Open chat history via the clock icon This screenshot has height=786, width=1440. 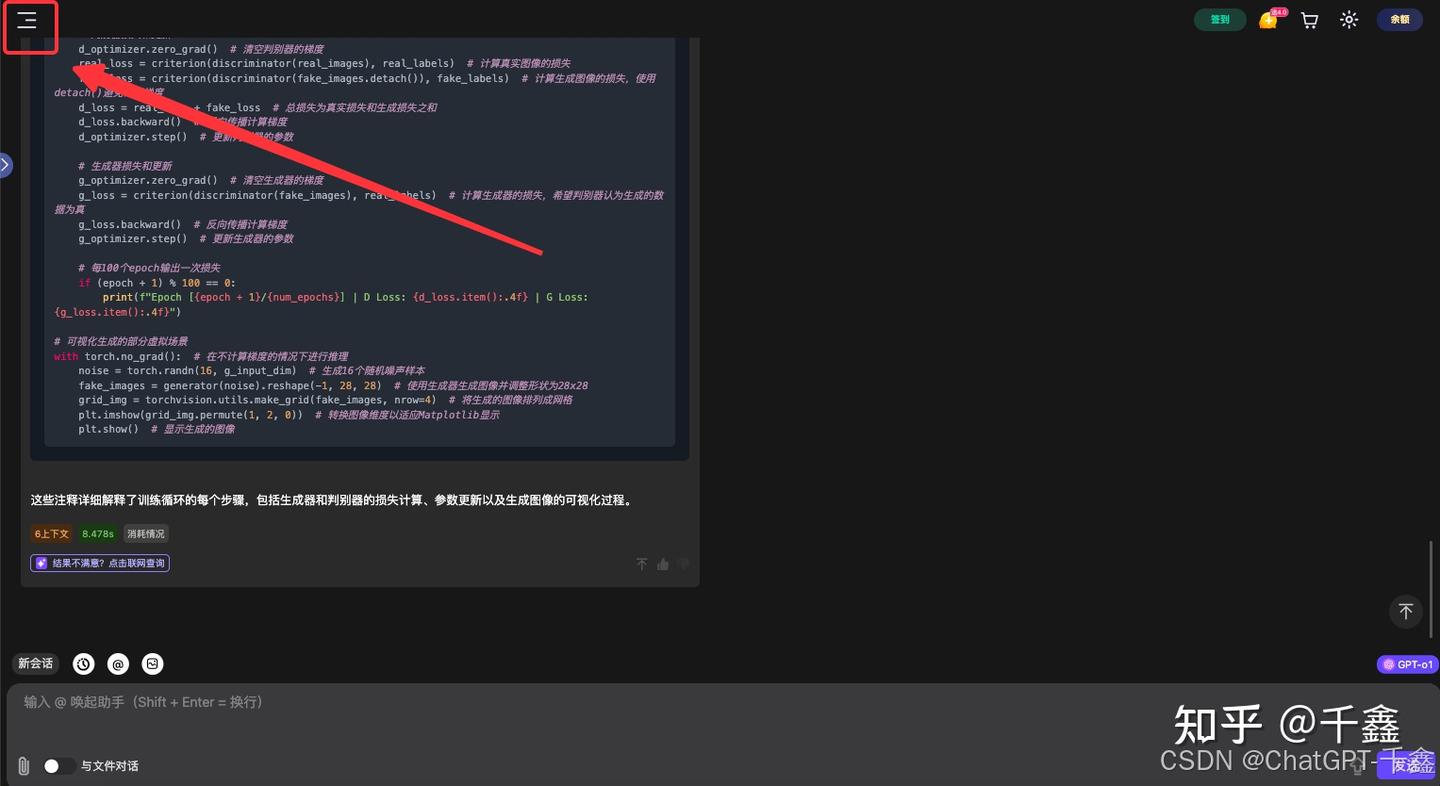[x=83, y=663]
